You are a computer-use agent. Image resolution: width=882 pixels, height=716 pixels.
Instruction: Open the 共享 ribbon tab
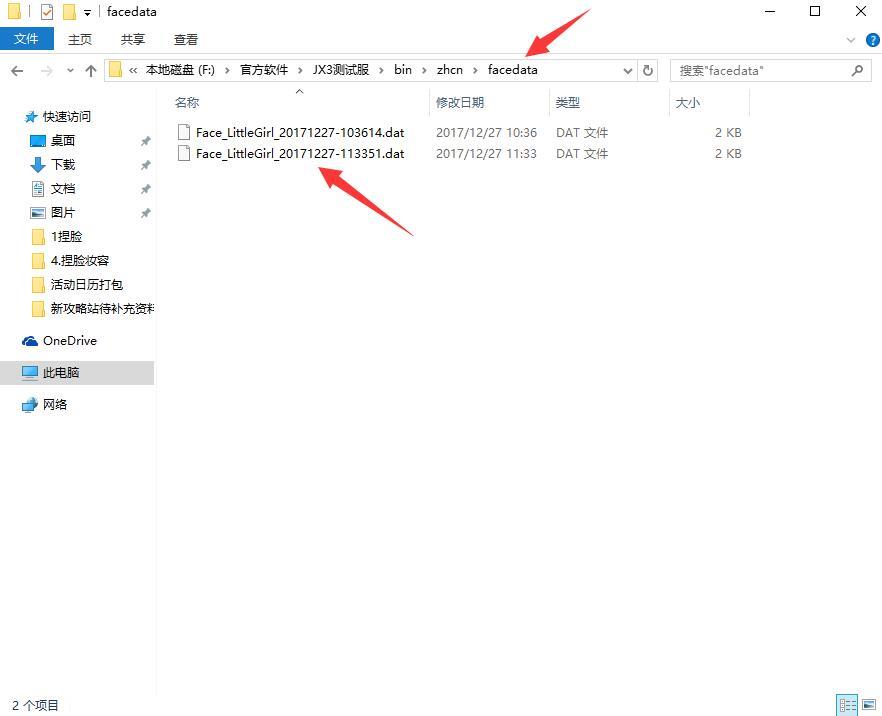pos(133,39)
